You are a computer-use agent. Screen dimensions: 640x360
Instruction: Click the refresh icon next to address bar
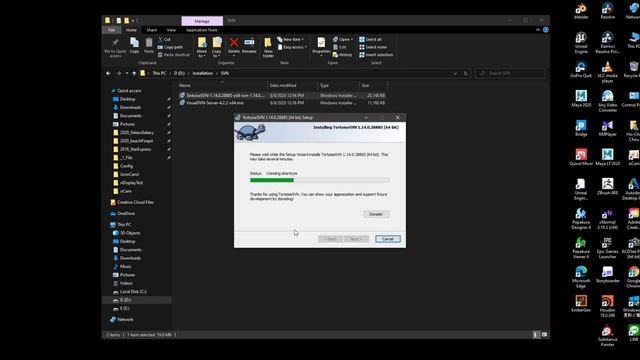(x=466, y=73)
